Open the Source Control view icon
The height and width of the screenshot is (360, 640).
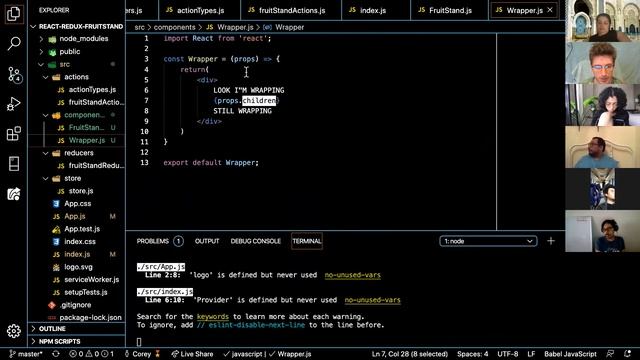point(14,74)
